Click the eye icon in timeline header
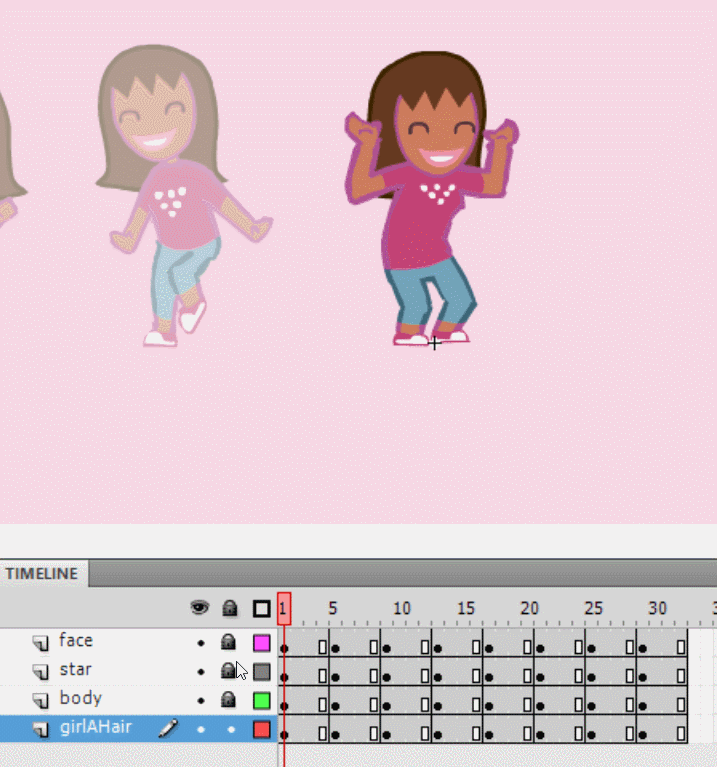The height and width of the screenshot is (767, 717). tap(200, 608)
